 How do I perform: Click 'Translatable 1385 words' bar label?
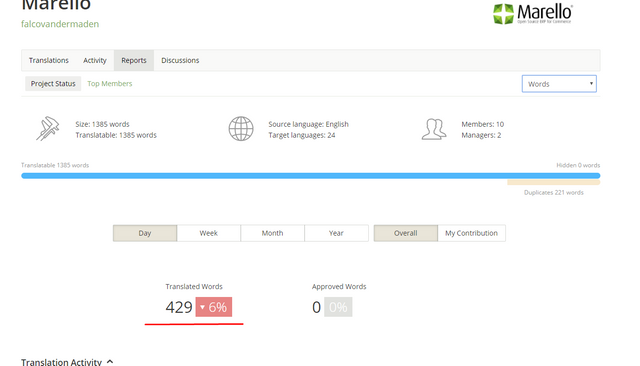(55, 165)
